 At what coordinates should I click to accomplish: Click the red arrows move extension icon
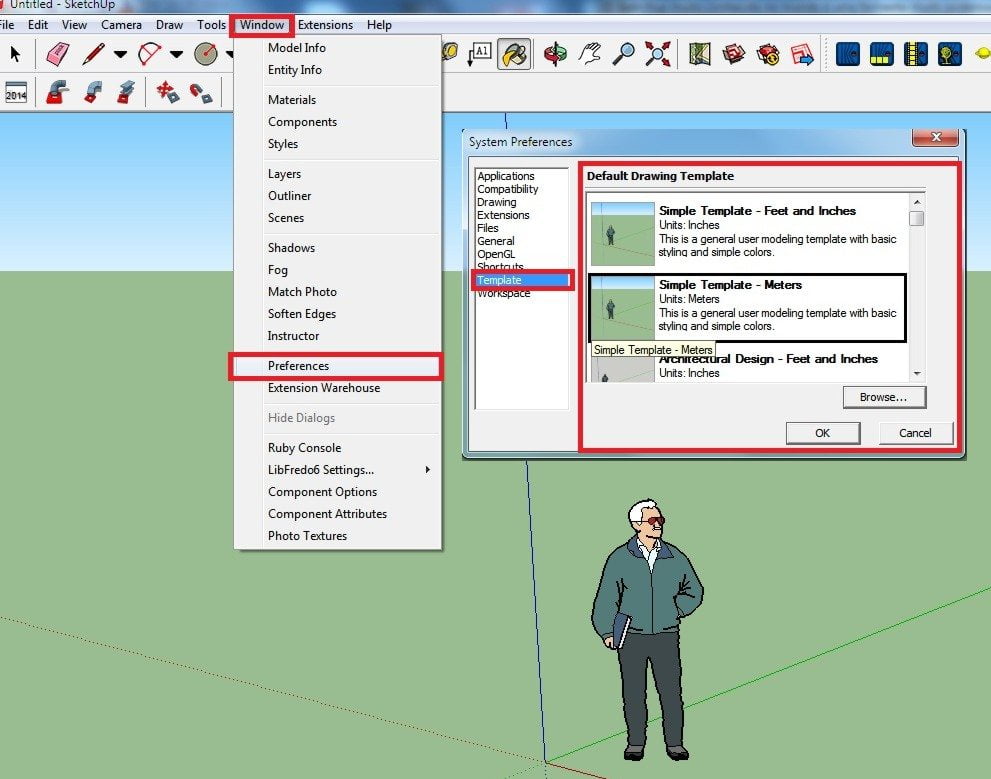167,92
